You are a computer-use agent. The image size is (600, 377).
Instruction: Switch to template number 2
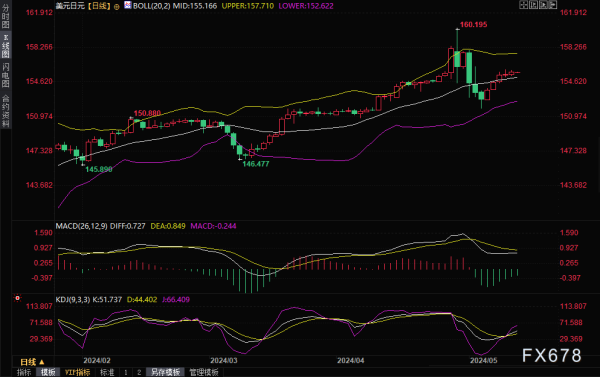click(x=139, y=372)
